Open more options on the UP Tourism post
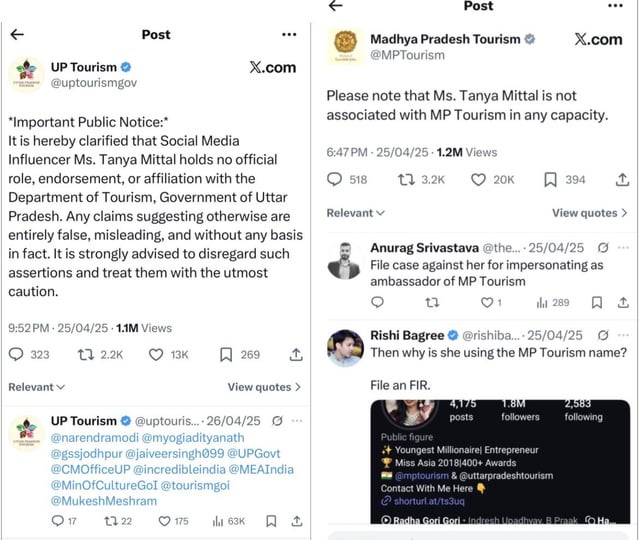This screenshot has height=540, width=640. pyautogui.click(x=289, y=34)
